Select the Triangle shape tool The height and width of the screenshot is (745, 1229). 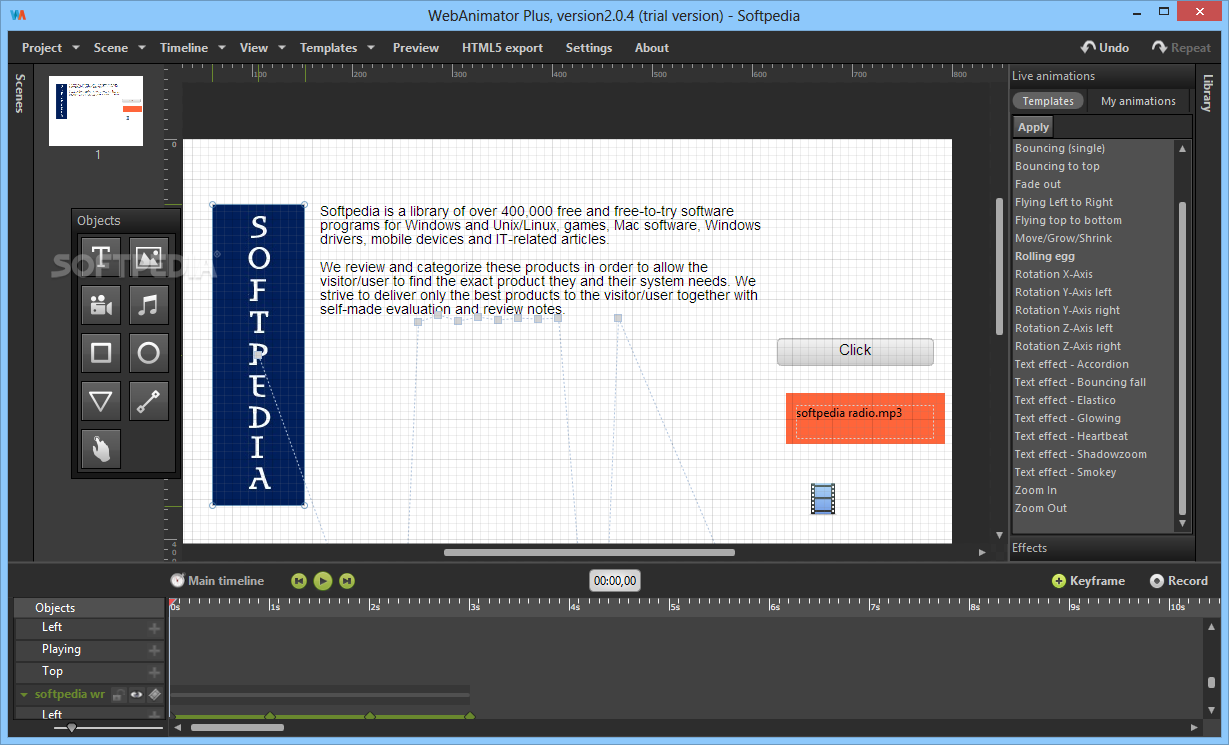click(x=101, y=401)
